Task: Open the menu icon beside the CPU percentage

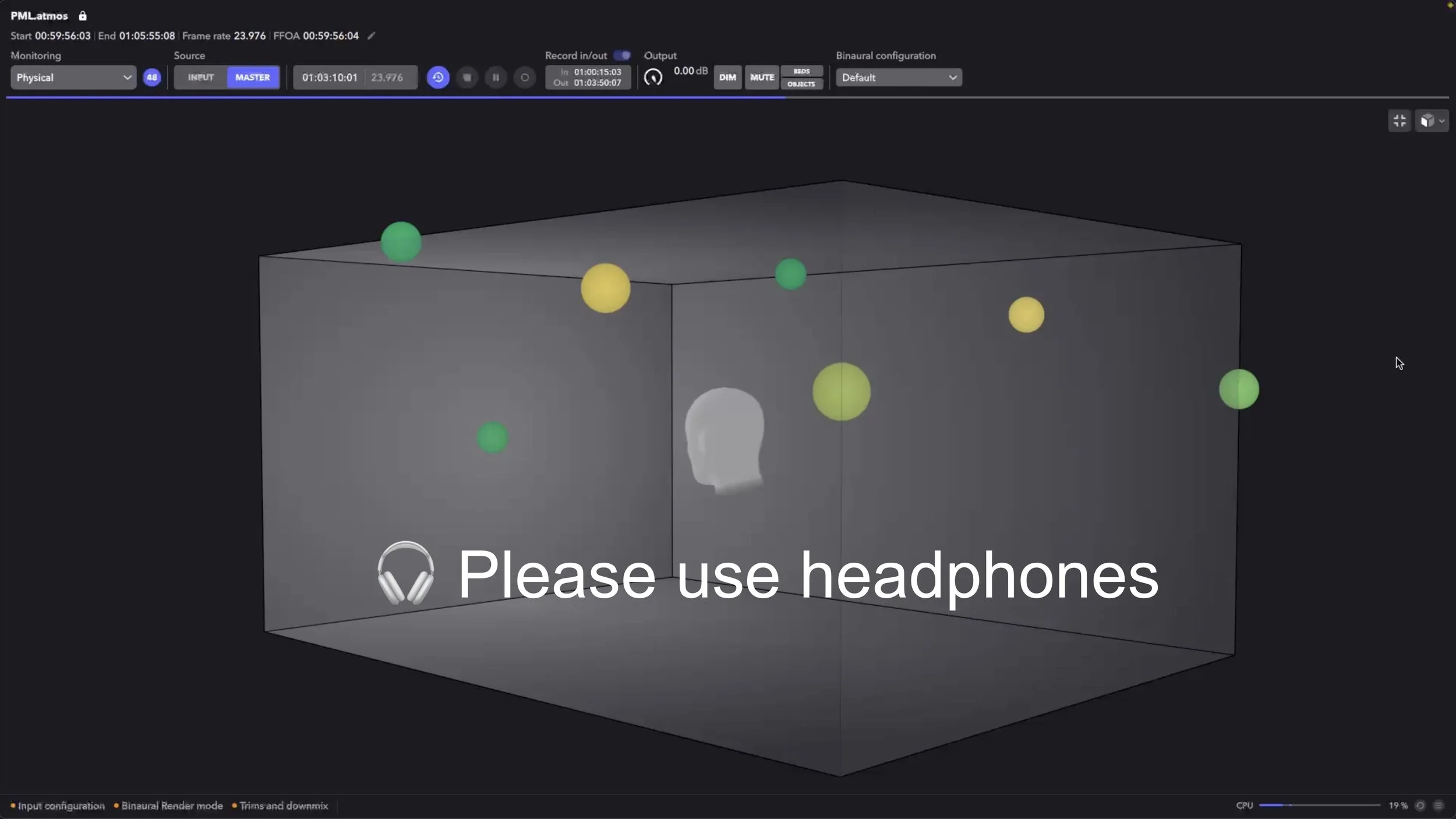Action: pos(1439,806)
